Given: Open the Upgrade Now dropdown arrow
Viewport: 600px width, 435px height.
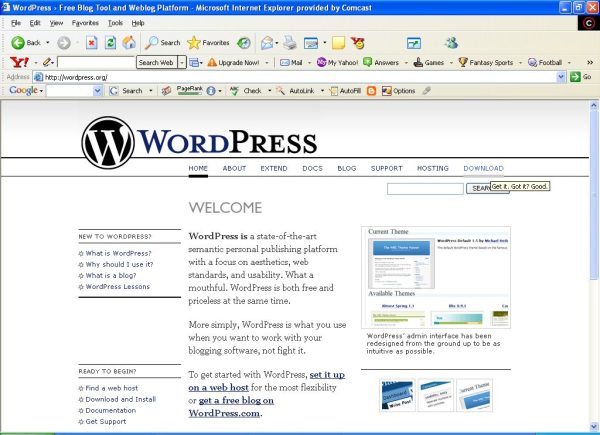Looking at the screenshot, I should (x=267, y=62).
